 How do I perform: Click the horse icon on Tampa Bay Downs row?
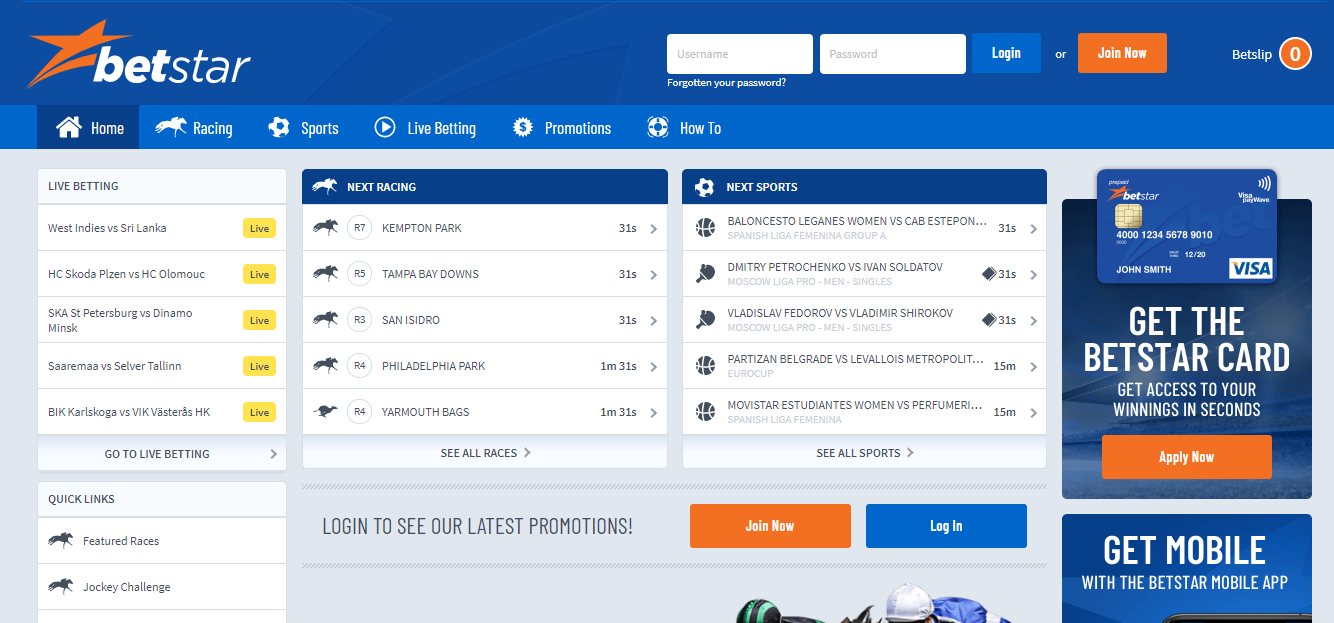[325, 274]
